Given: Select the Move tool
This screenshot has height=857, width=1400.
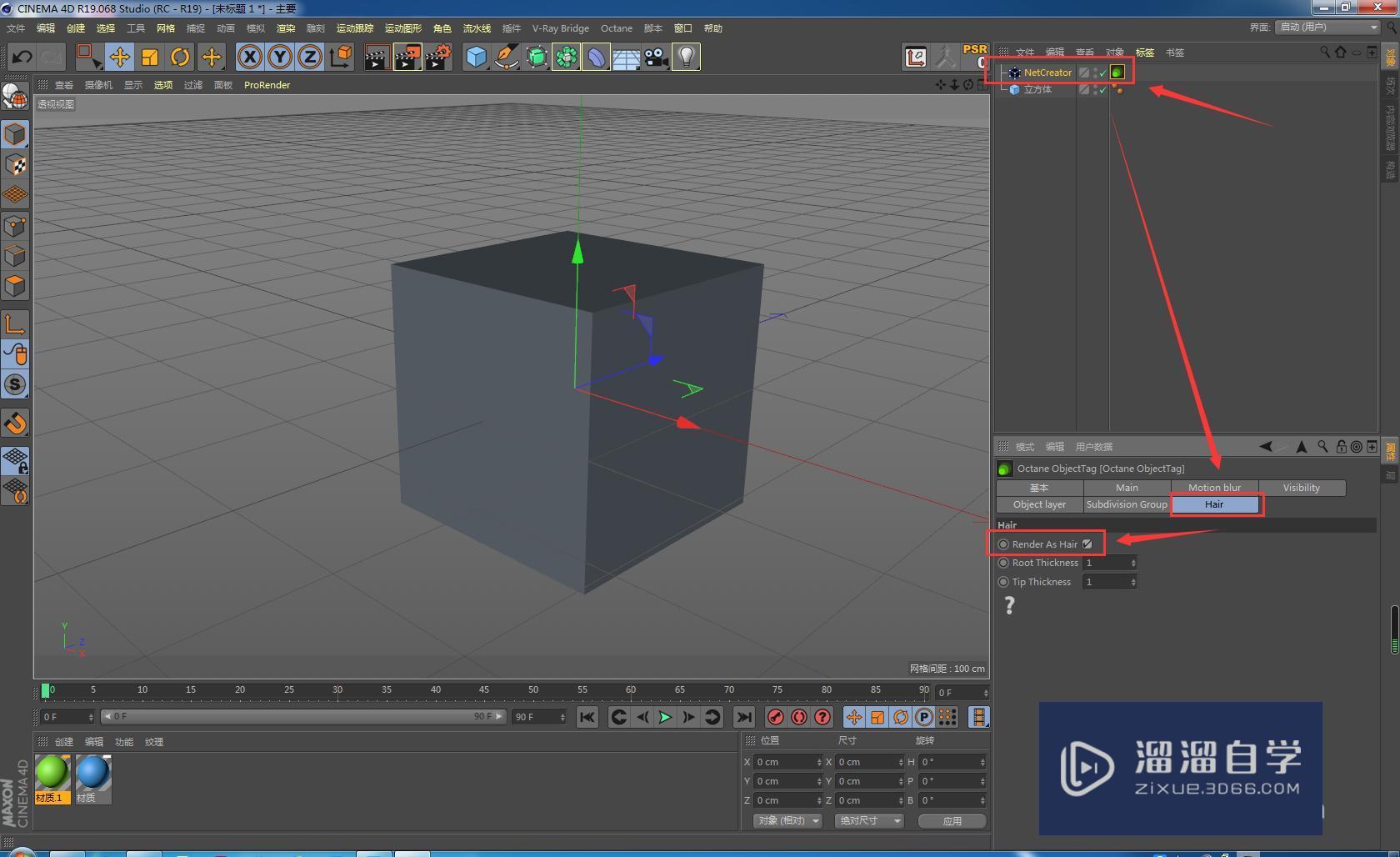Looking at the screenshot, I should coord(119,57).
